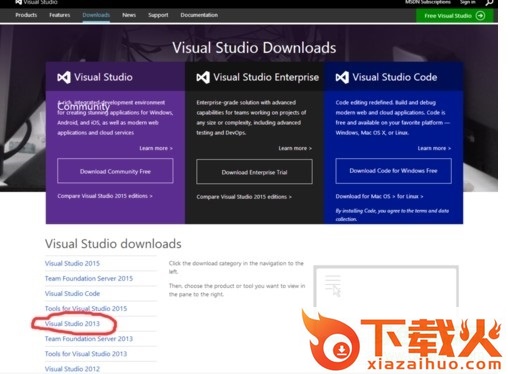Click the 'Visual Studio Downloads' page heading

(254, 48)
